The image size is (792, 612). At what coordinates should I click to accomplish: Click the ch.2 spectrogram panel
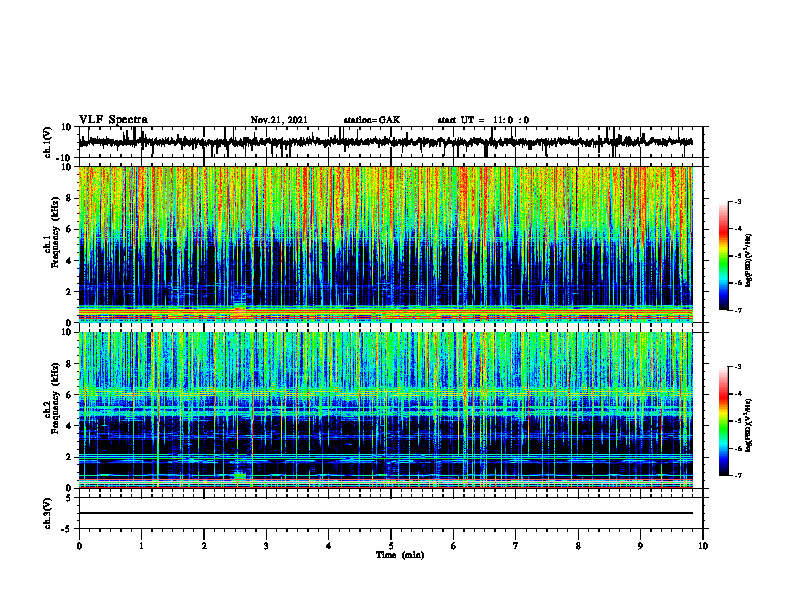[386, 410]
